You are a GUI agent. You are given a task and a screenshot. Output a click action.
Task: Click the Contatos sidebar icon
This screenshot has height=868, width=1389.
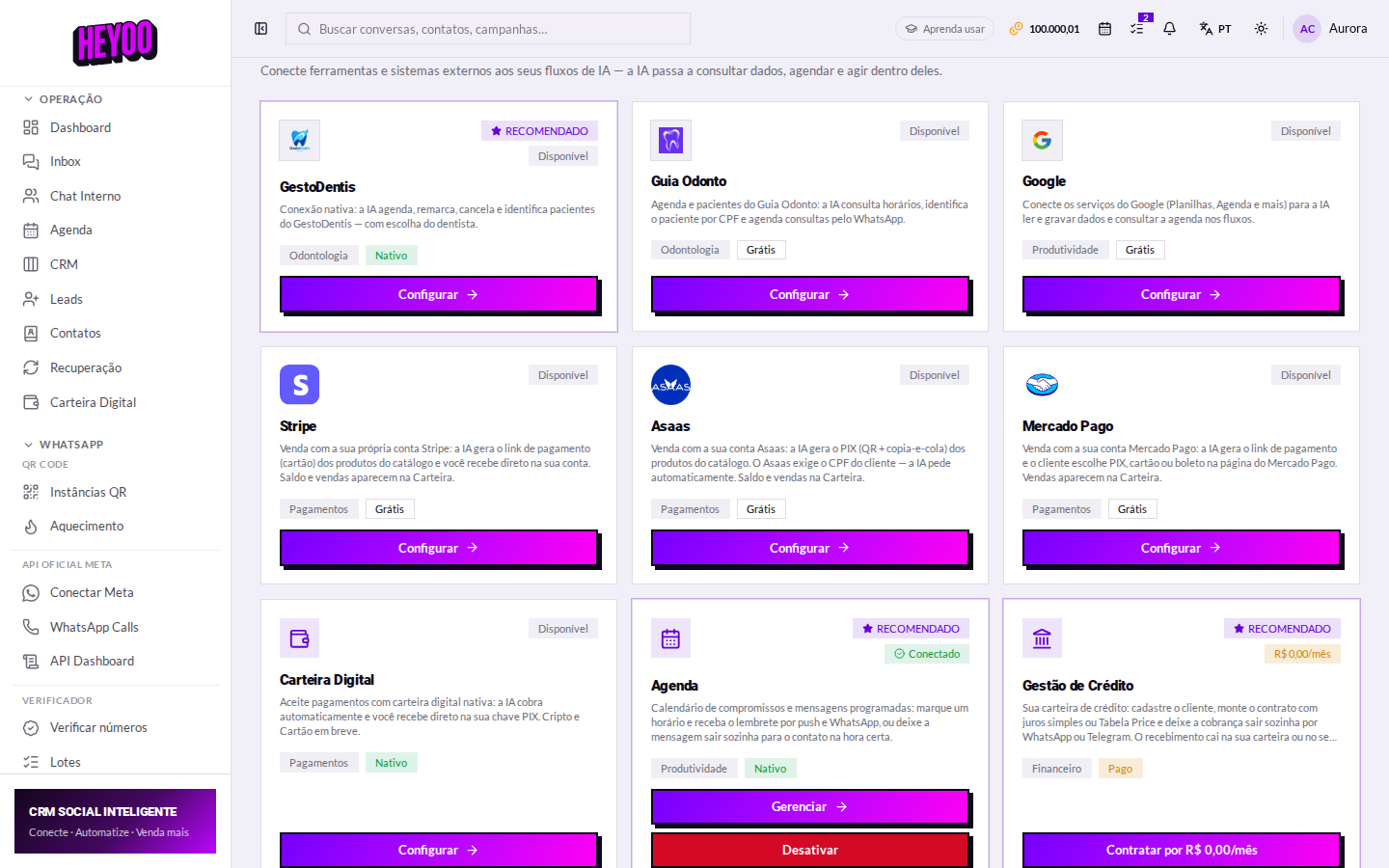[31, 333]
